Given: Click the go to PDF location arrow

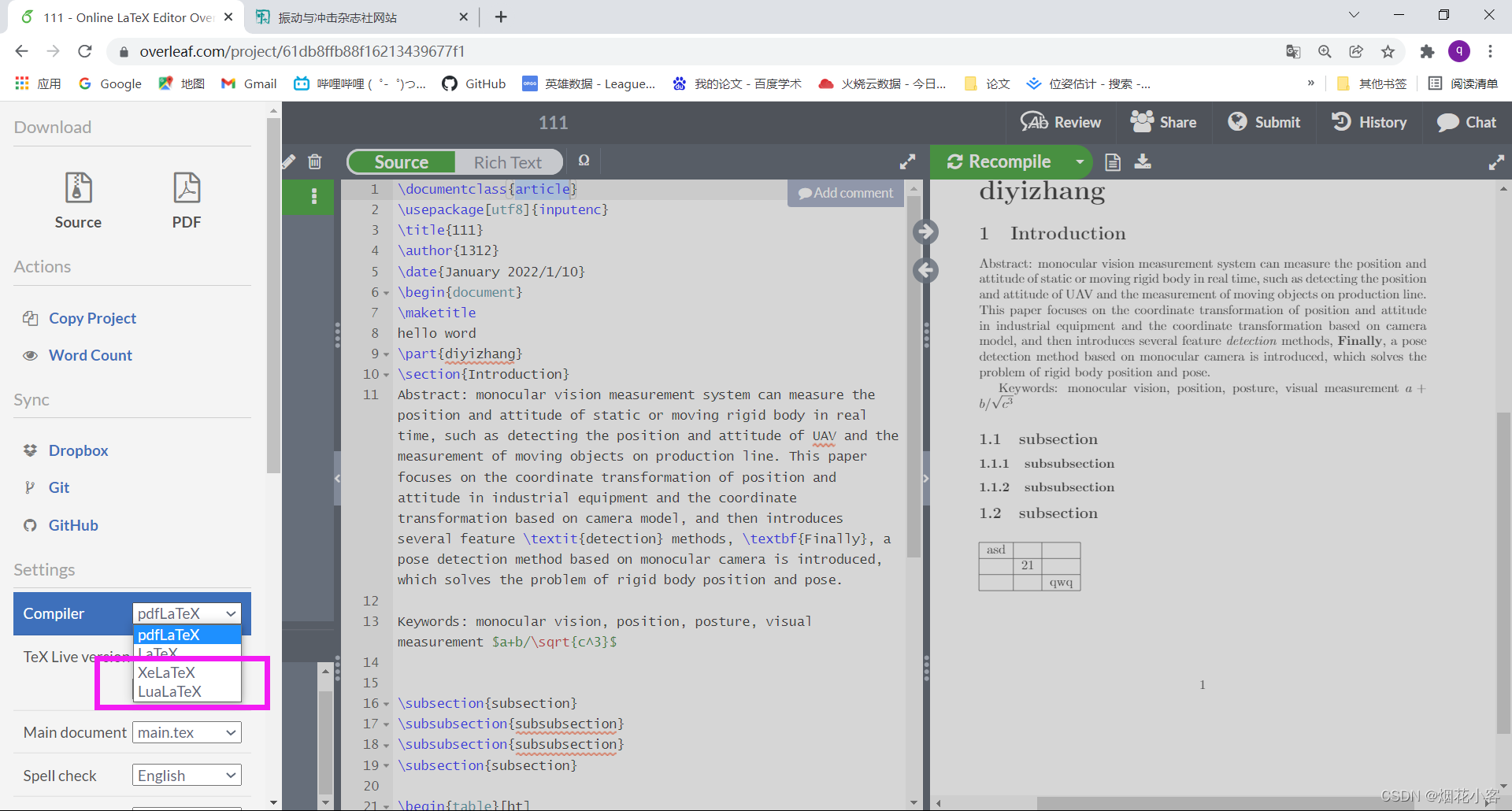Looking at the screenshot, I should pyautogui.click(x=925, y=231).
